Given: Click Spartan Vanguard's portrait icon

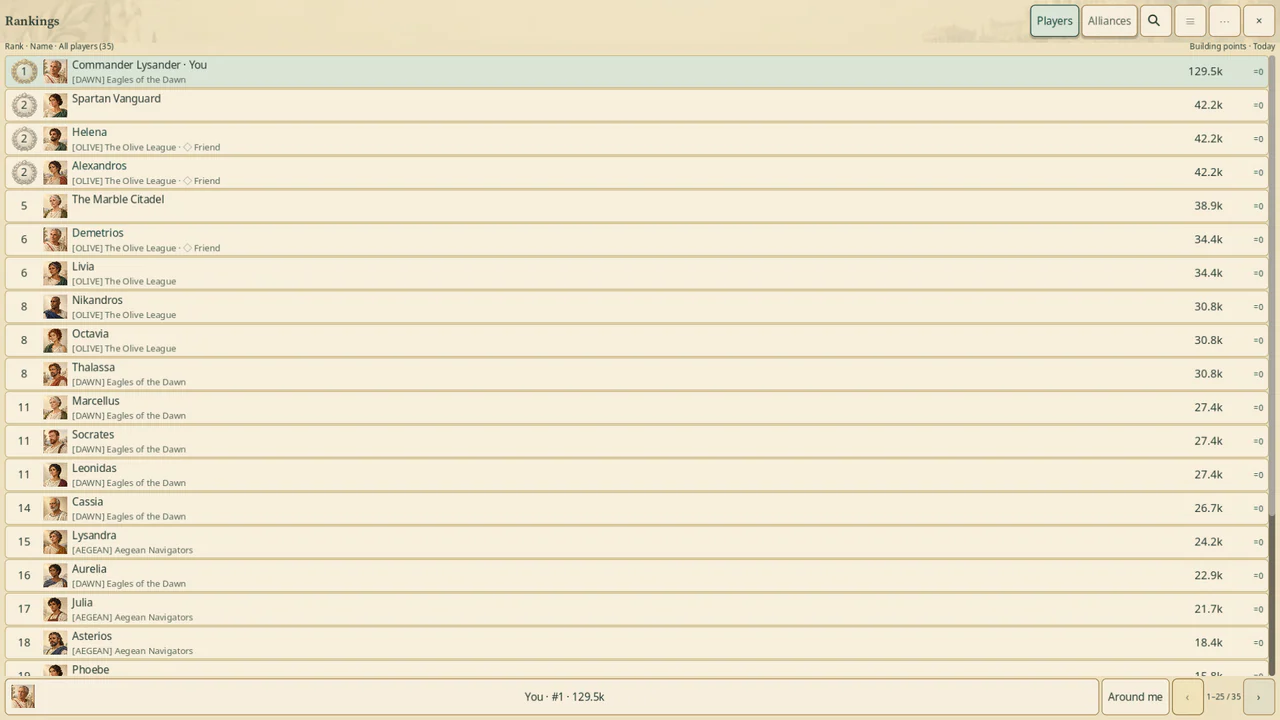Looking at the screenshot, I should coord(55,105).
